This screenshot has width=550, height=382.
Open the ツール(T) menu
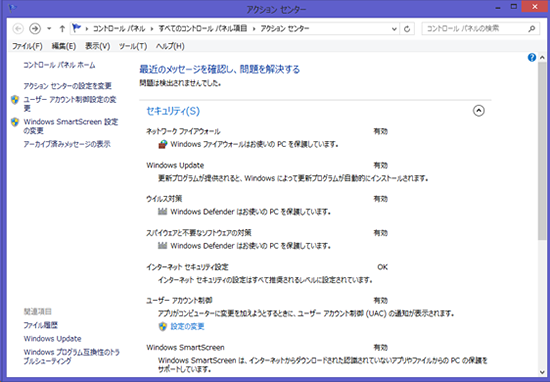click(x=133, y=46)
